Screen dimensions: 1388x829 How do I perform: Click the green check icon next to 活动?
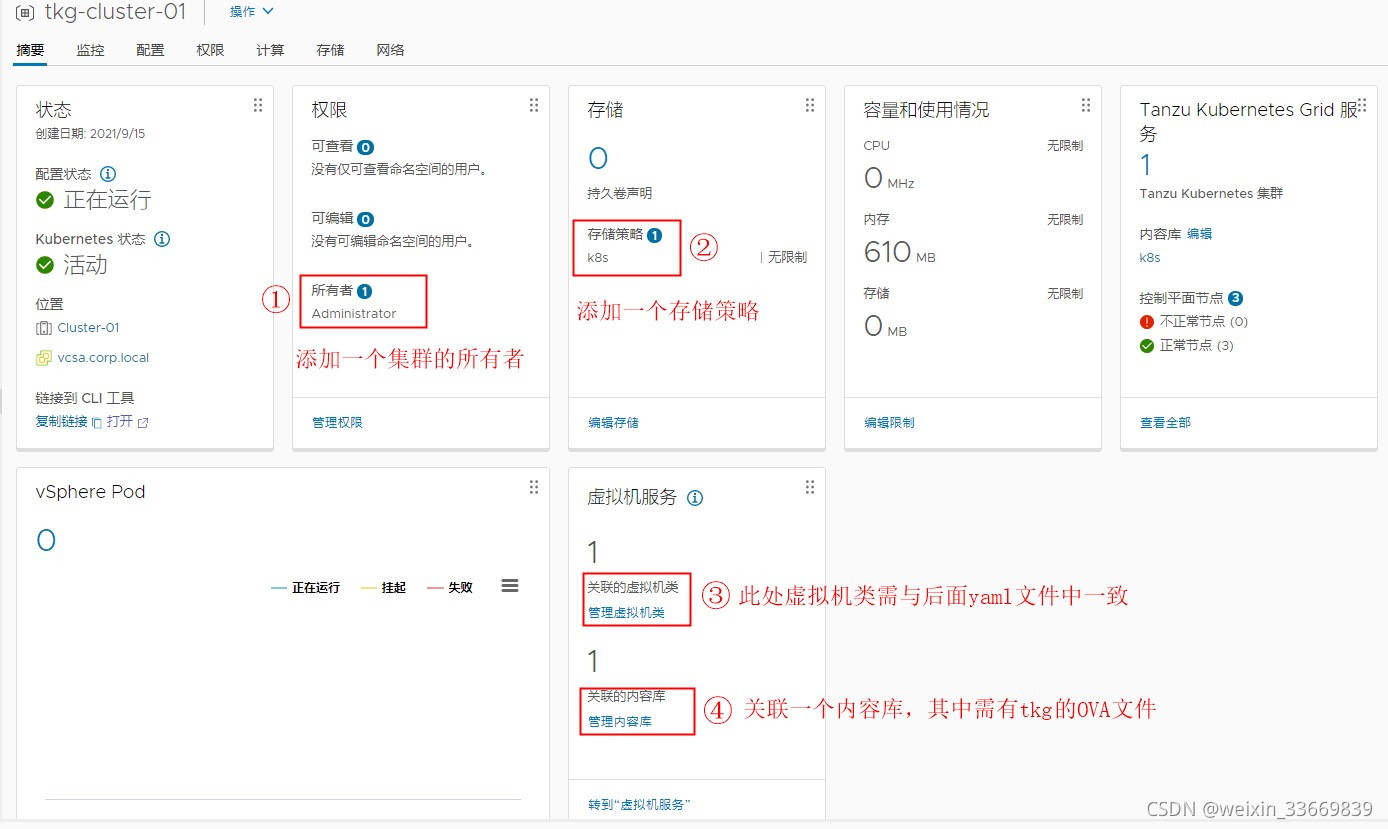(45, 265)
